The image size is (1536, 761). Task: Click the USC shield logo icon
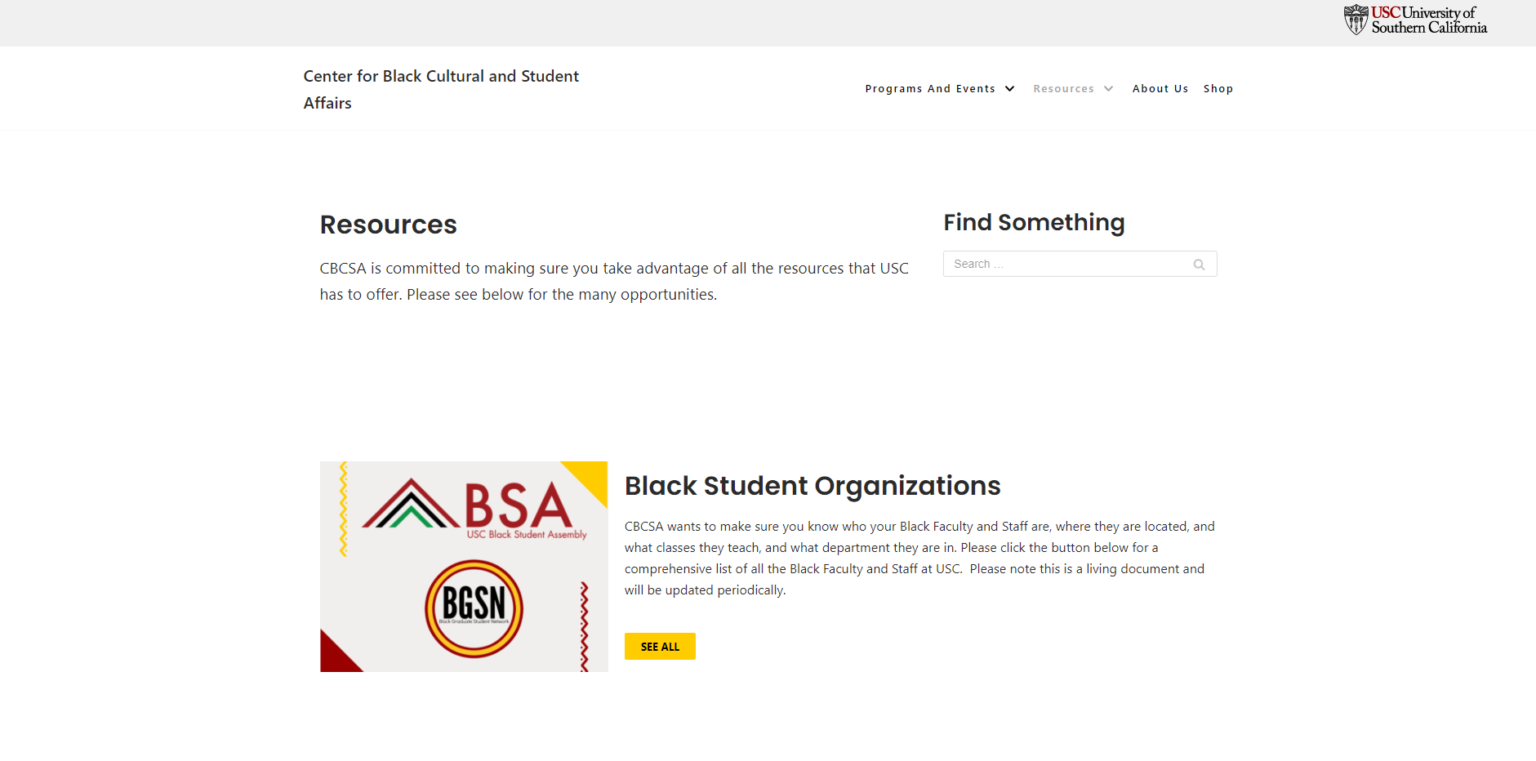tap(1355, 20)
